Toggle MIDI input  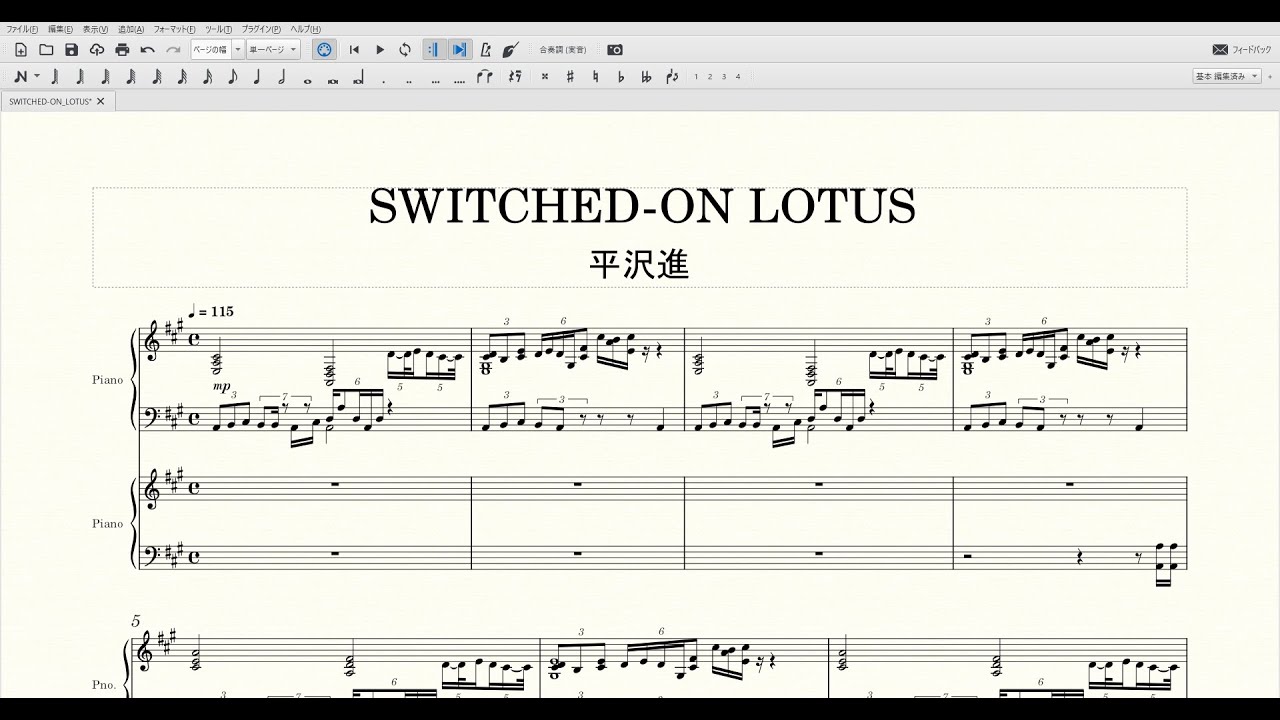point(323,49)
